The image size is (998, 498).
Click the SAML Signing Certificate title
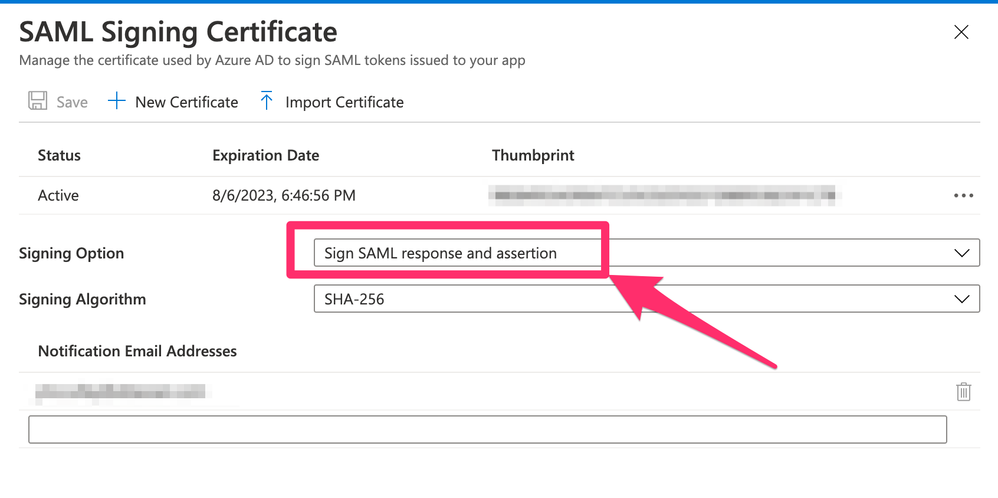178,32
